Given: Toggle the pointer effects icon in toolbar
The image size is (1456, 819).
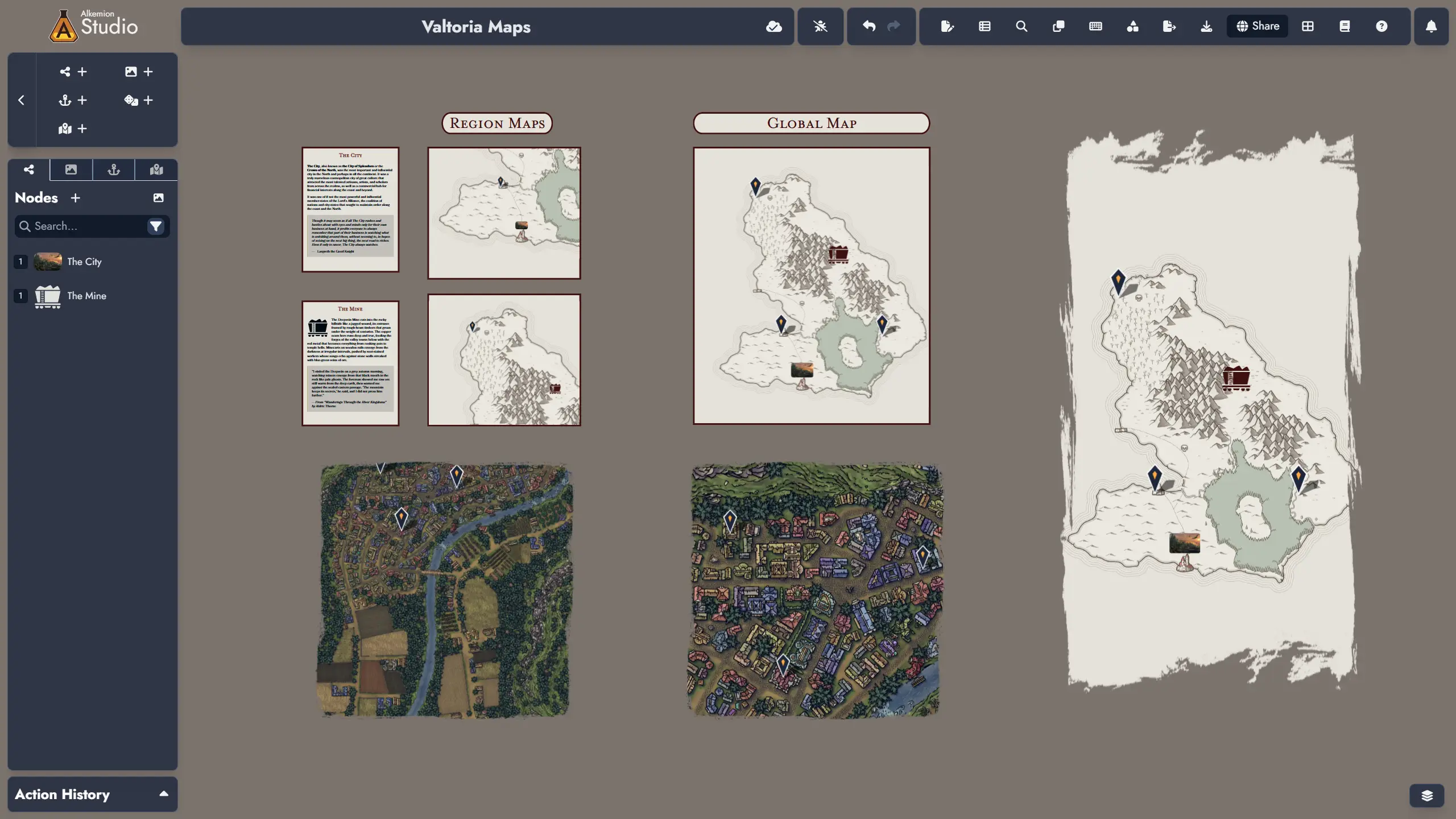Looking at the screenshot, I should (x=820, y=26).
